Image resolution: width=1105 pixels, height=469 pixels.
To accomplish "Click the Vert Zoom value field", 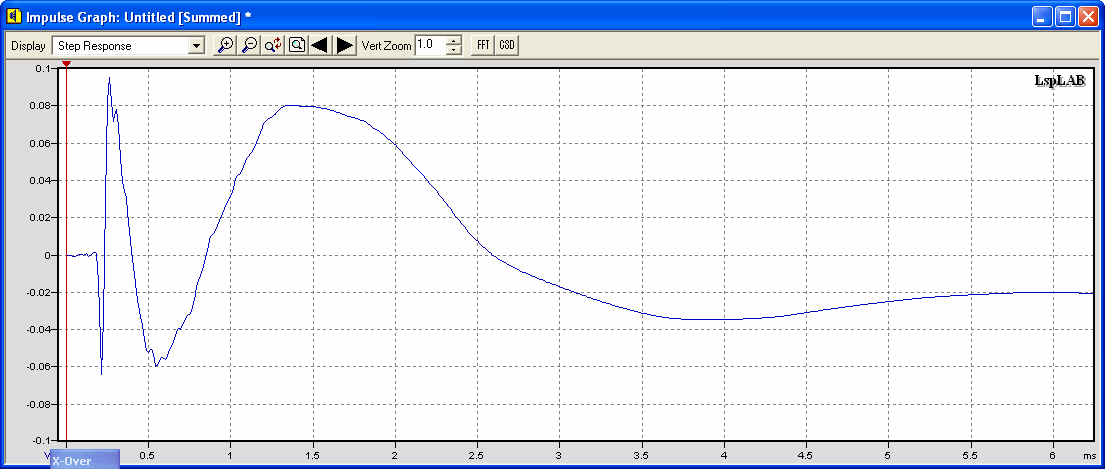I will [x=431, y=46].
